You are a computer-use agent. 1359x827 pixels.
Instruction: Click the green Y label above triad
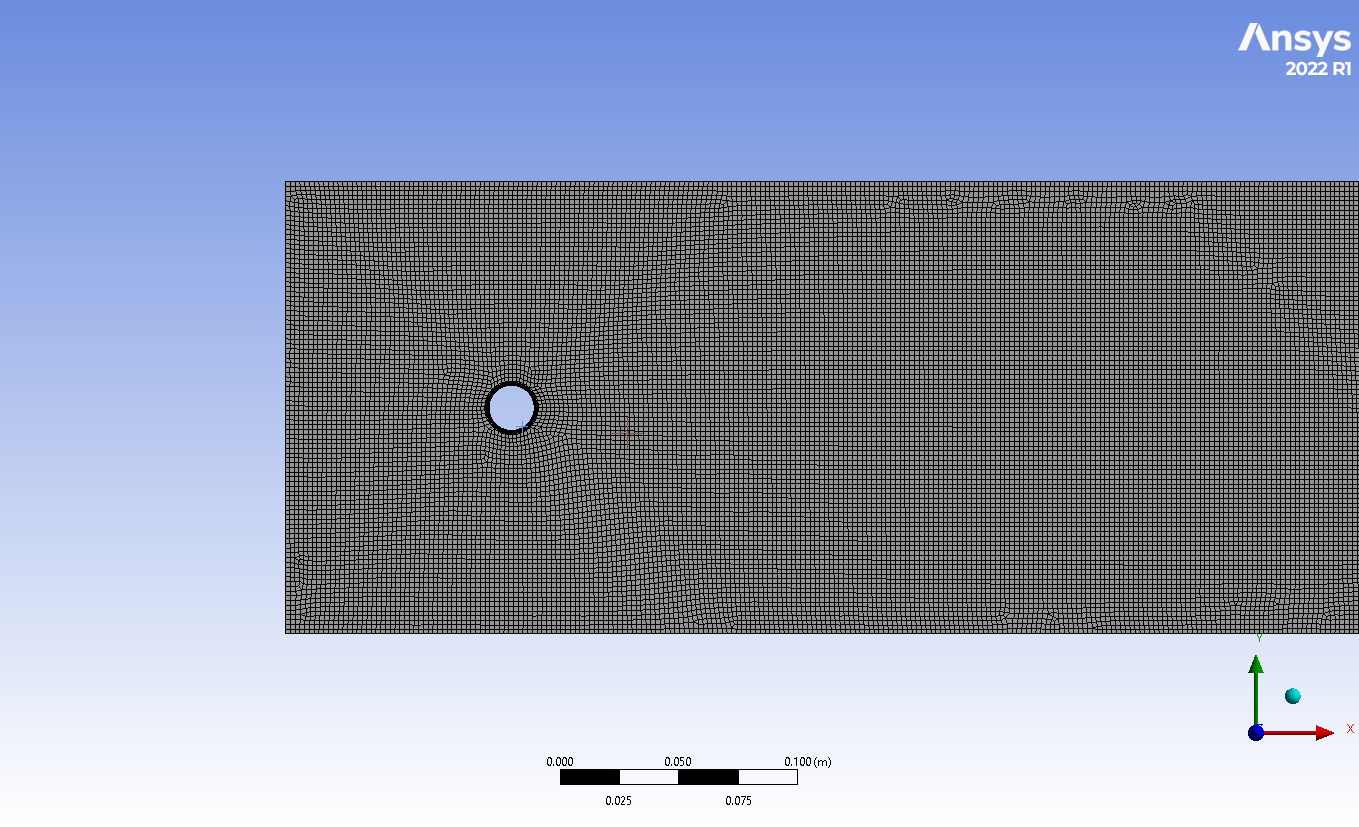[x=1259, y=637]
